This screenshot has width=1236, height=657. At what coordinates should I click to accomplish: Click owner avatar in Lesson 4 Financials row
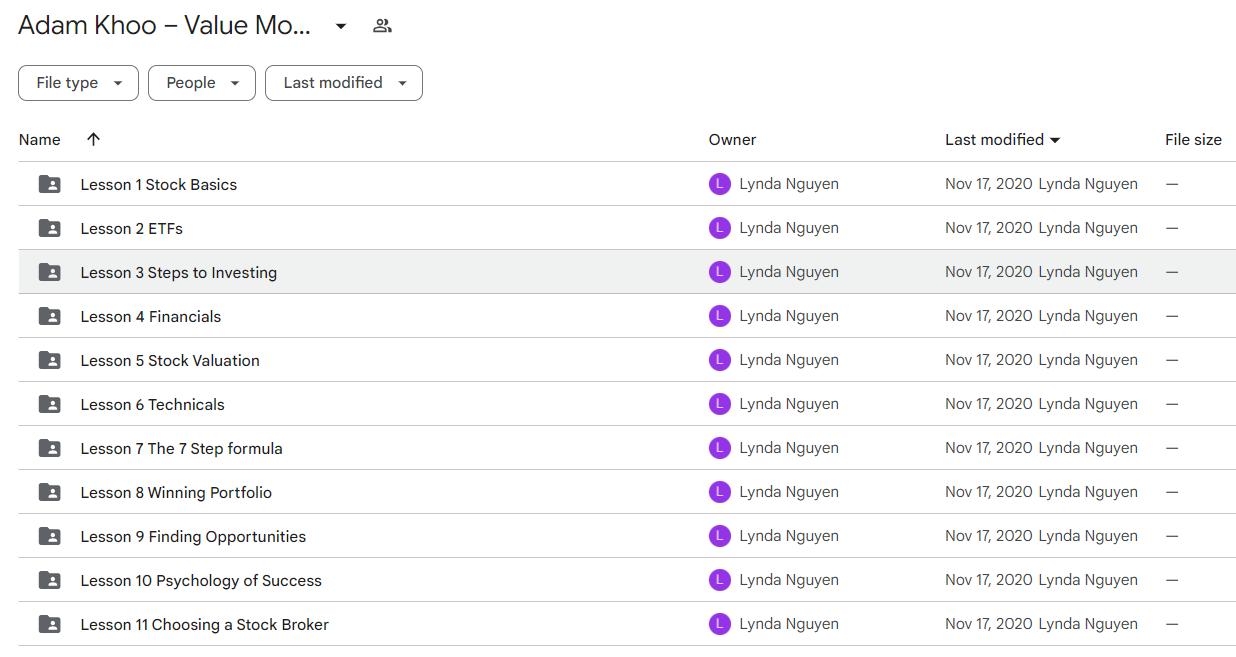point(720,316)
